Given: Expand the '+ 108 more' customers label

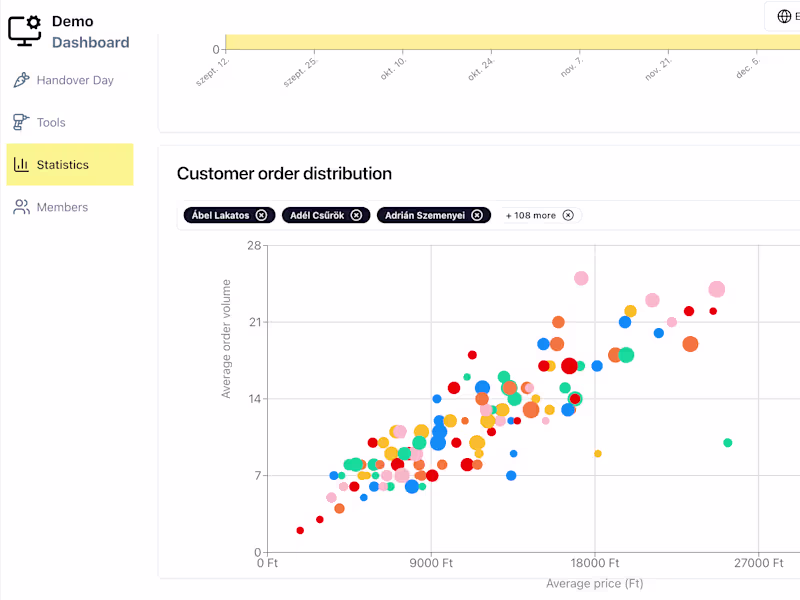Looking at the screenshot, I should [530, 215].
